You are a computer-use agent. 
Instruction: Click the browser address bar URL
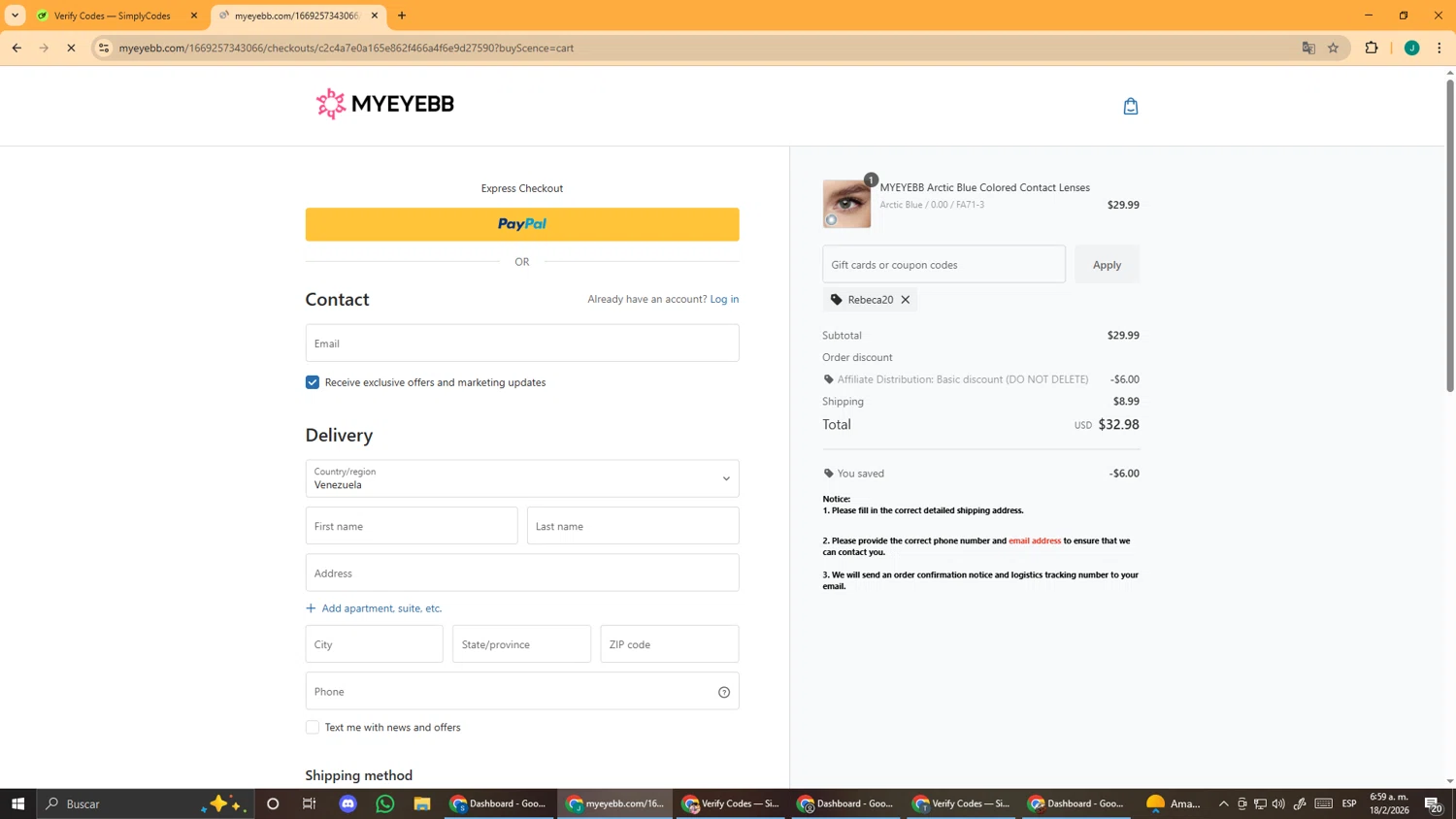click(x=347, y=48)
